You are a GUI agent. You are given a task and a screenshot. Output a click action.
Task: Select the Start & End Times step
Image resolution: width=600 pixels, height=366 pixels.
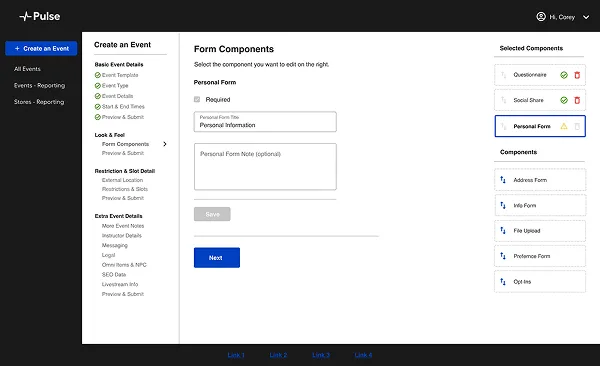pyautogui.click(x=123, y=106)
